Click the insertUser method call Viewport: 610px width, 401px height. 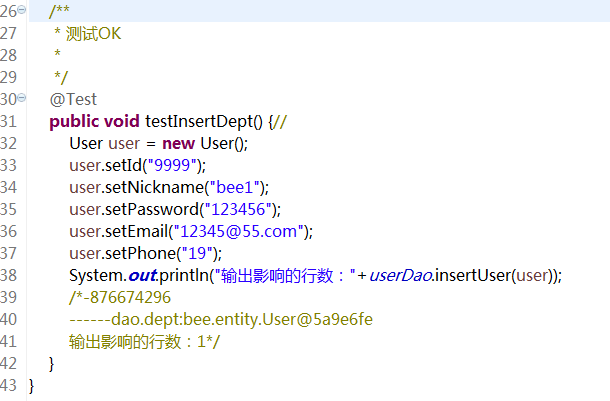point(473,276)
